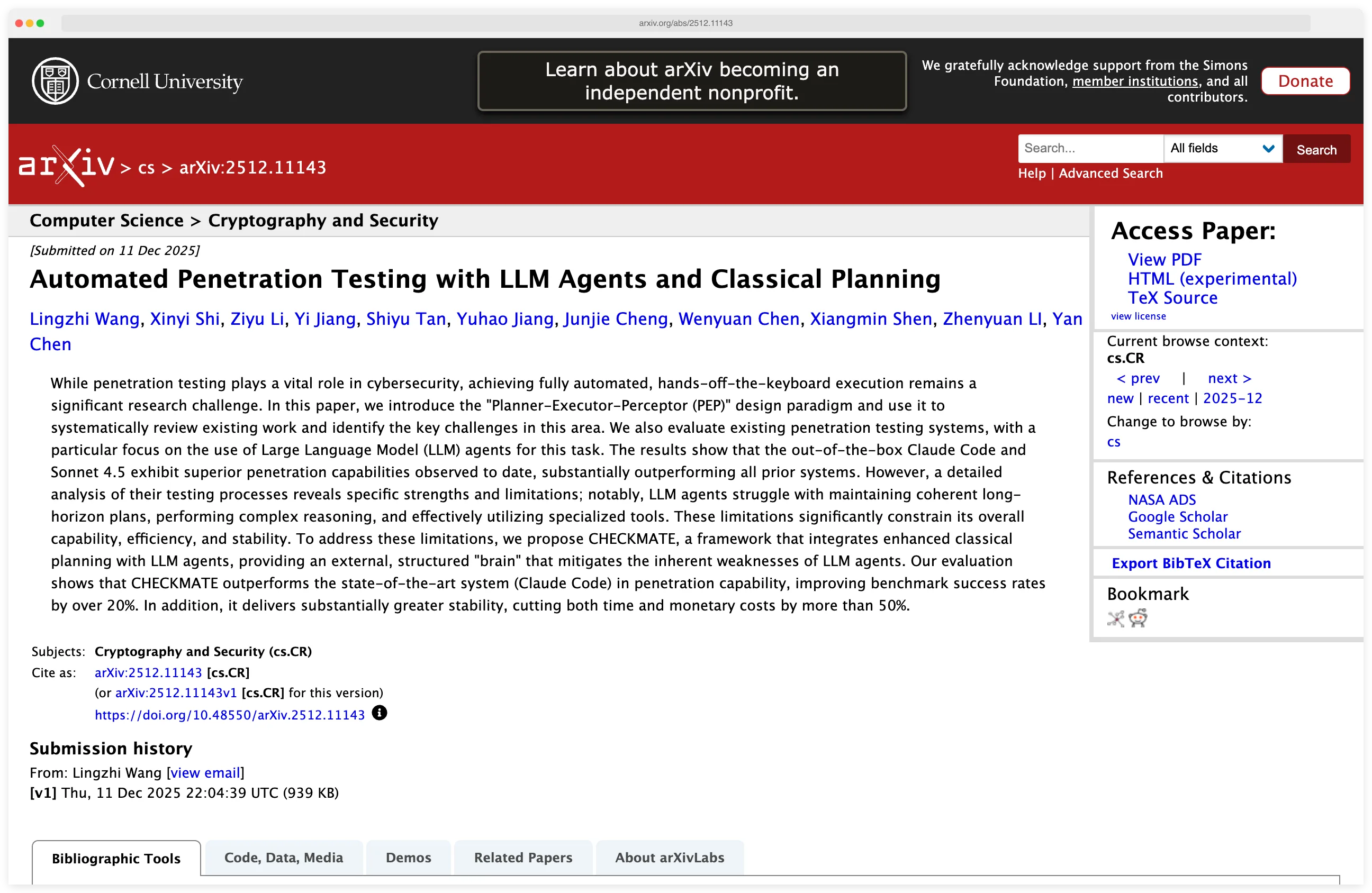Open the All fields search dropdown
This screenshot has width=1372, height=893.
[x=1223, y=148]
